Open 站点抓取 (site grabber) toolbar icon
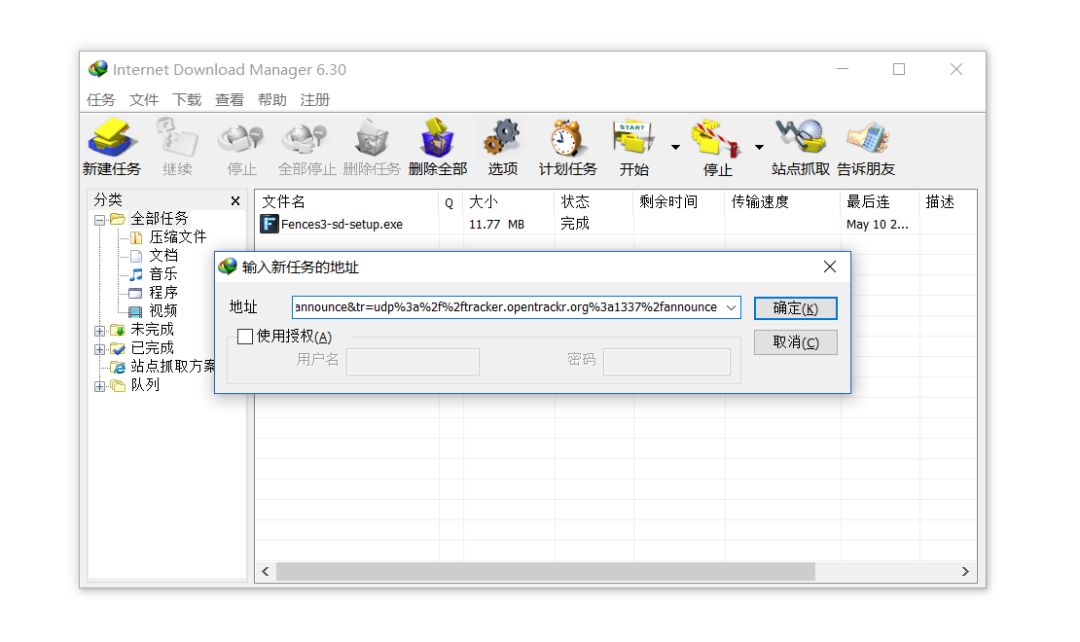Screen dimensions: 1080x642 [800, 138]
